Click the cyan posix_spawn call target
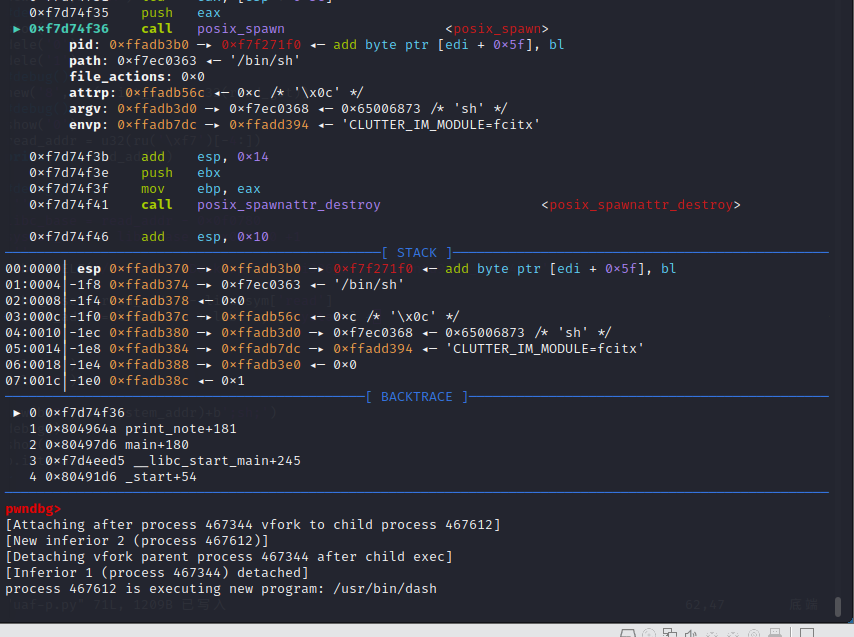The height and width of the screenshot is (637, 854). click(x=241, y=29)
